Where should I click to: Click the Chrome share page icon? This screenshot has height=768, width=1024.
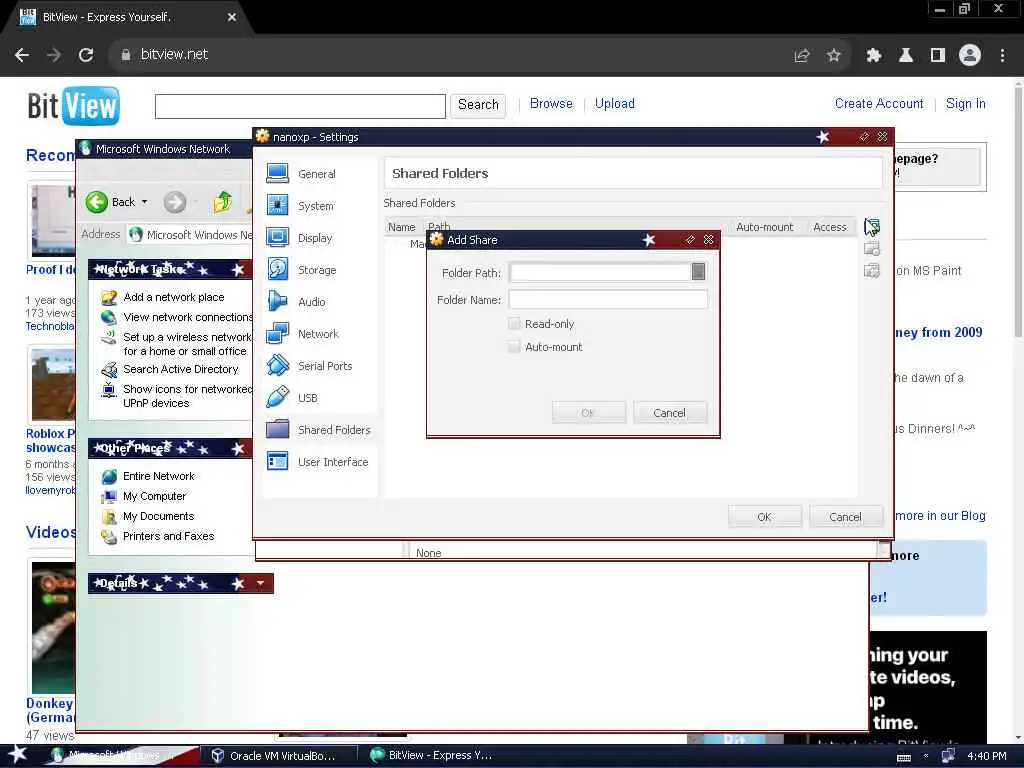click(x=802, y=56)
